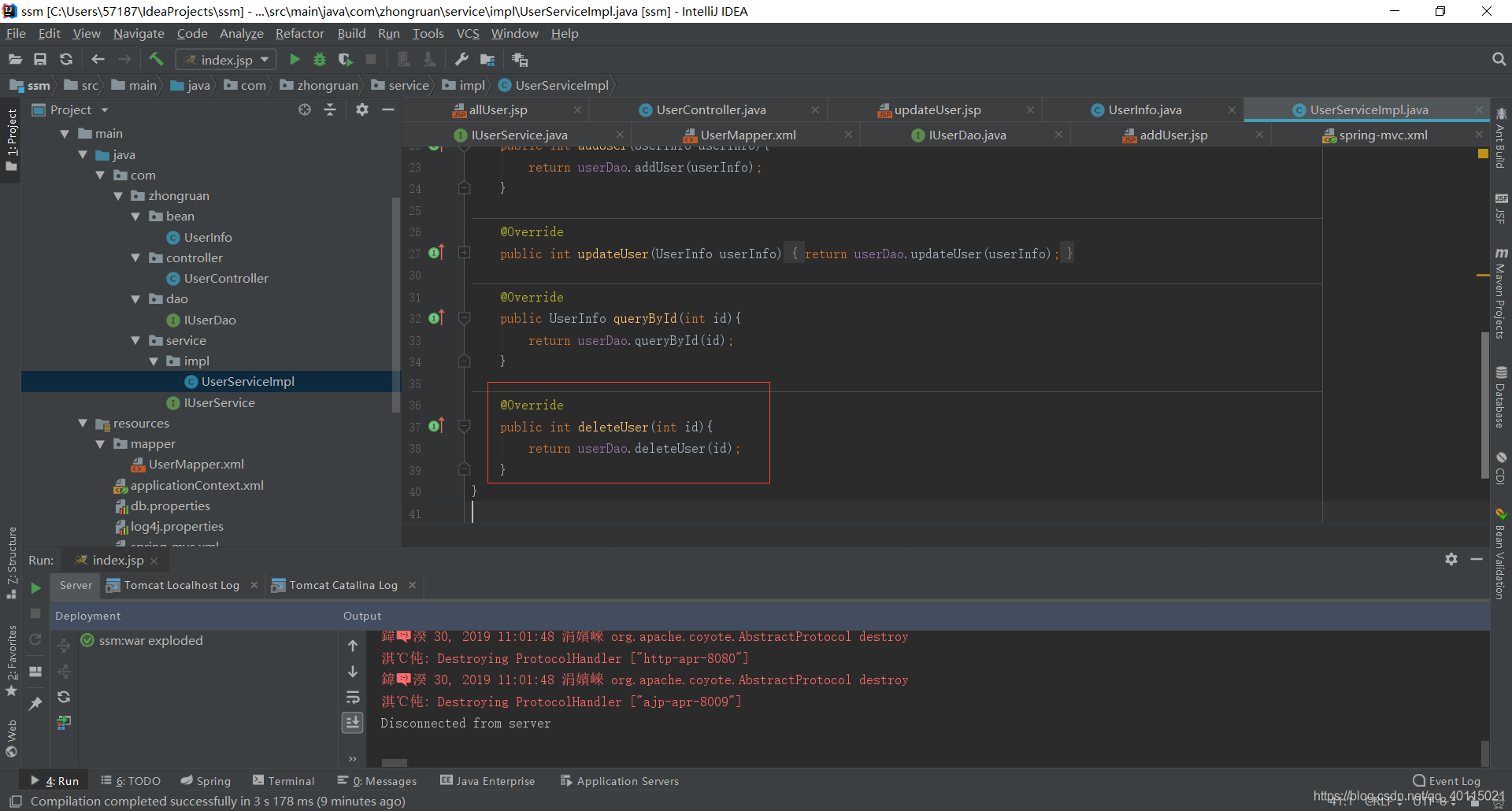Collapse the bean package in tree
Screen dimensions: 1512x811
(135, 217)
